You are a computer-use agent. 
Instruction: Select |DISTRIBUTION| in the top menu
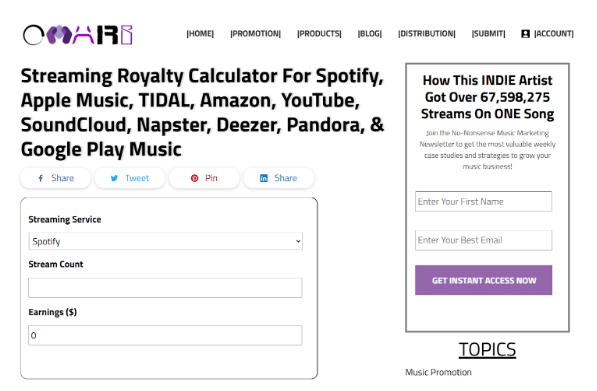tap(426, 34)
